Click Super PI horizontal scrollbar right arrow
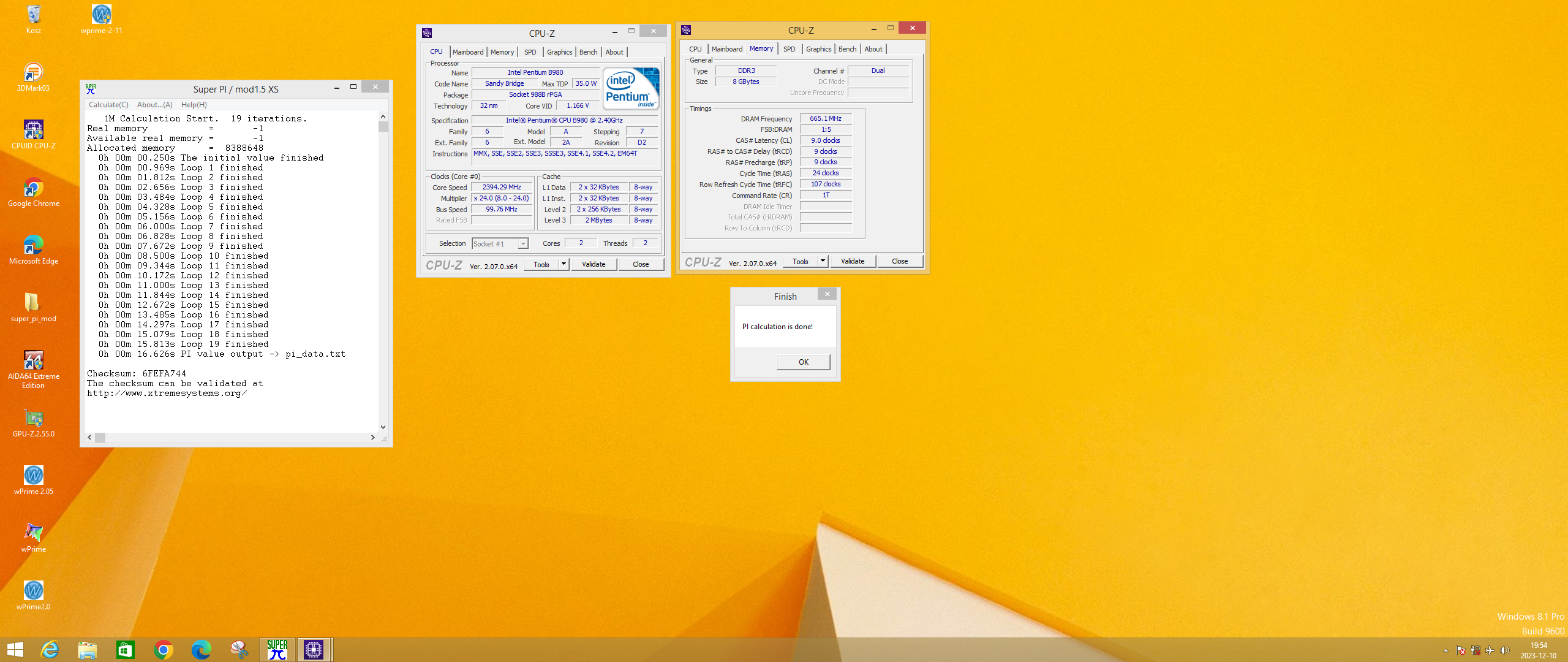Viewport: 1568px width, 662px height. [x=373, y=438]
